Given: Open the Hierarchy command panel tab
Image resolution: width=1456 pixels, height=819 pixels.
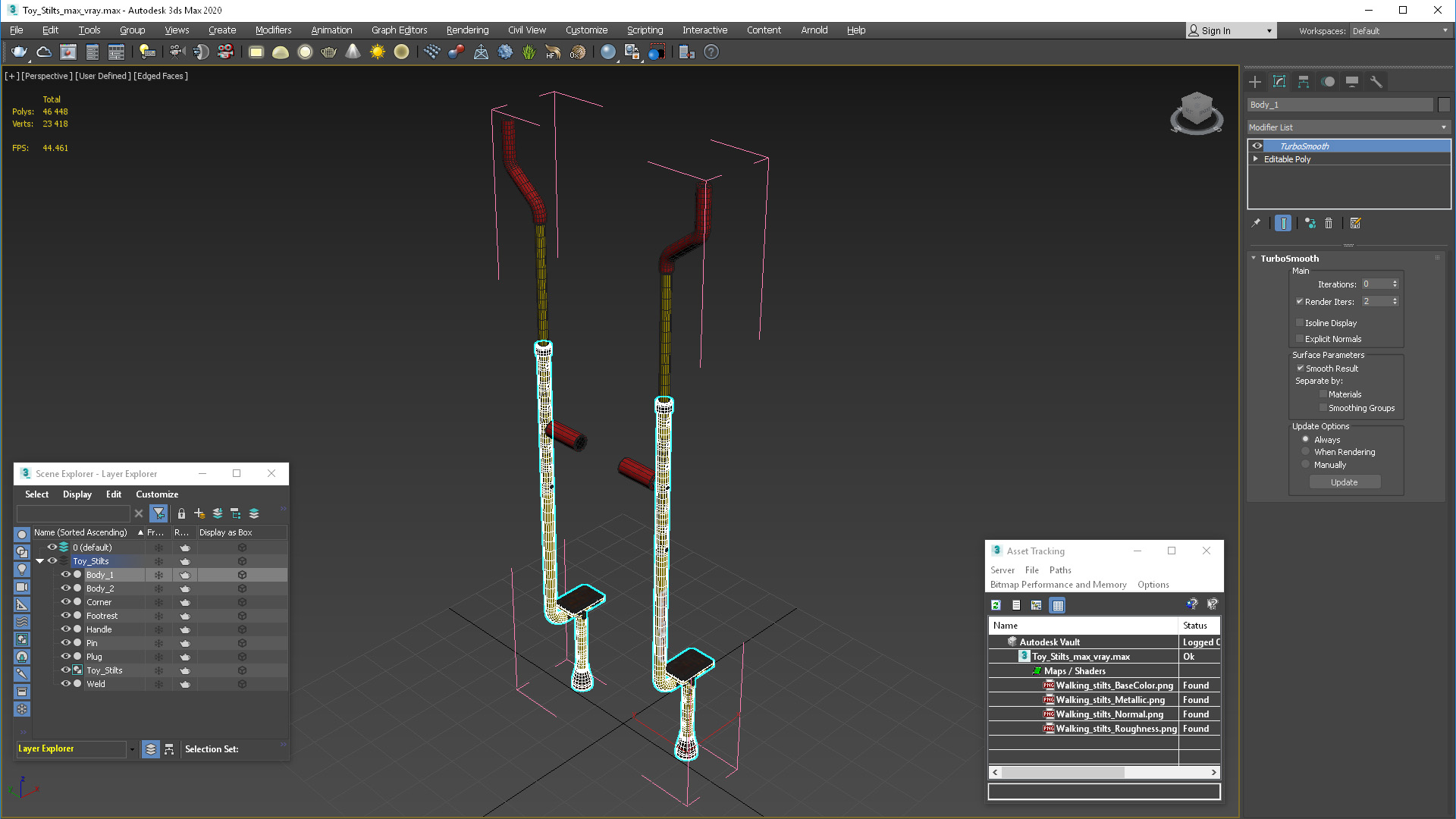Looking at the screenshot, I should (x=1304, y=82).
